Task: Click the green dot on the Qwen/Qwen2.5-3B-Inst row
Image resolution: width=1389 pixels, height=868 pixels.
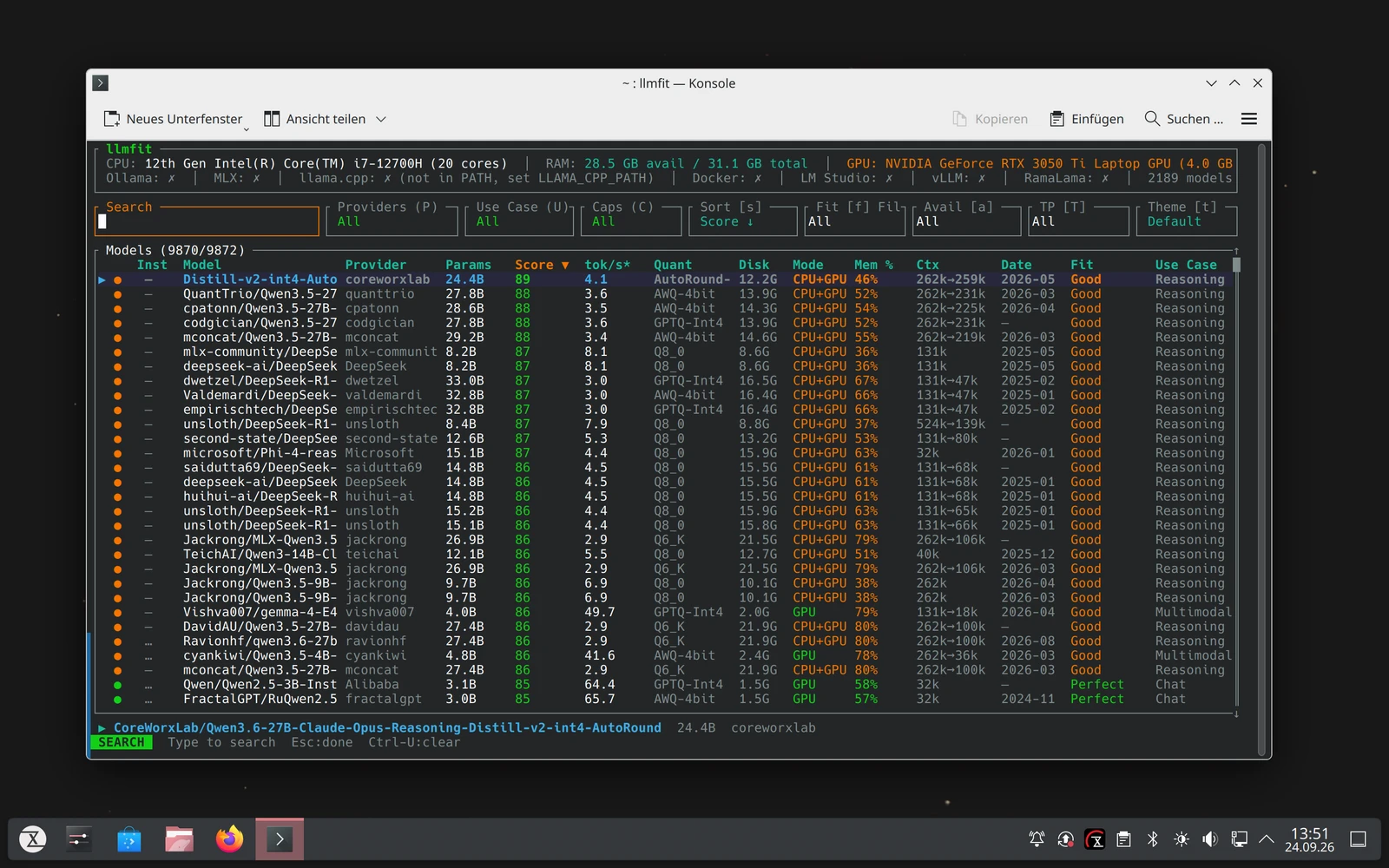Action: coord(117,685)
